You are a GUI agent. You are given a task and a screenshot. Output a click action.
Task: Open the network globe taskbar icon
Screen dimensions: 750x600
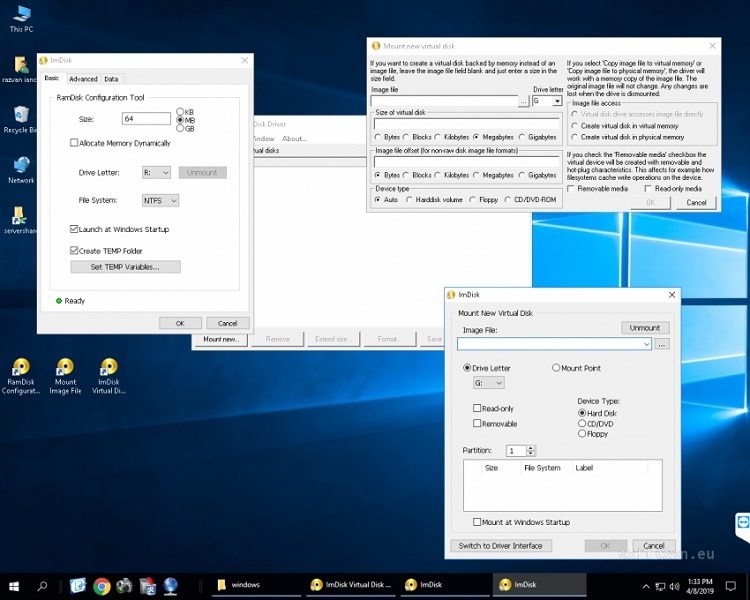170,586
